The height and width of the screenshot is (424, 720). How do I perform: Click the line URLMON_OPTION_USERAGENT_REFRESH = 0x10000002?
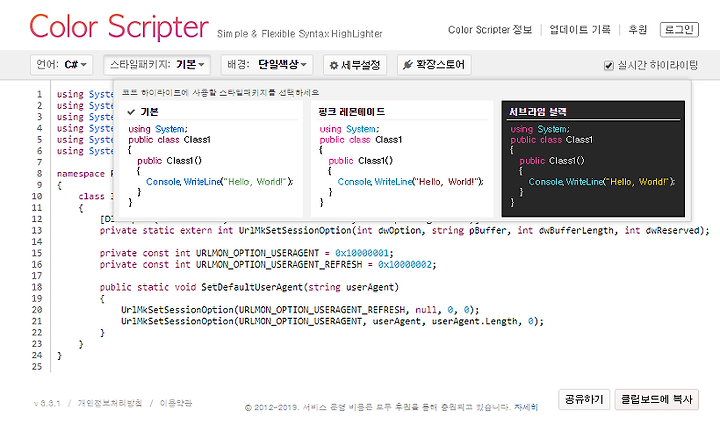(x=268, y=265)
